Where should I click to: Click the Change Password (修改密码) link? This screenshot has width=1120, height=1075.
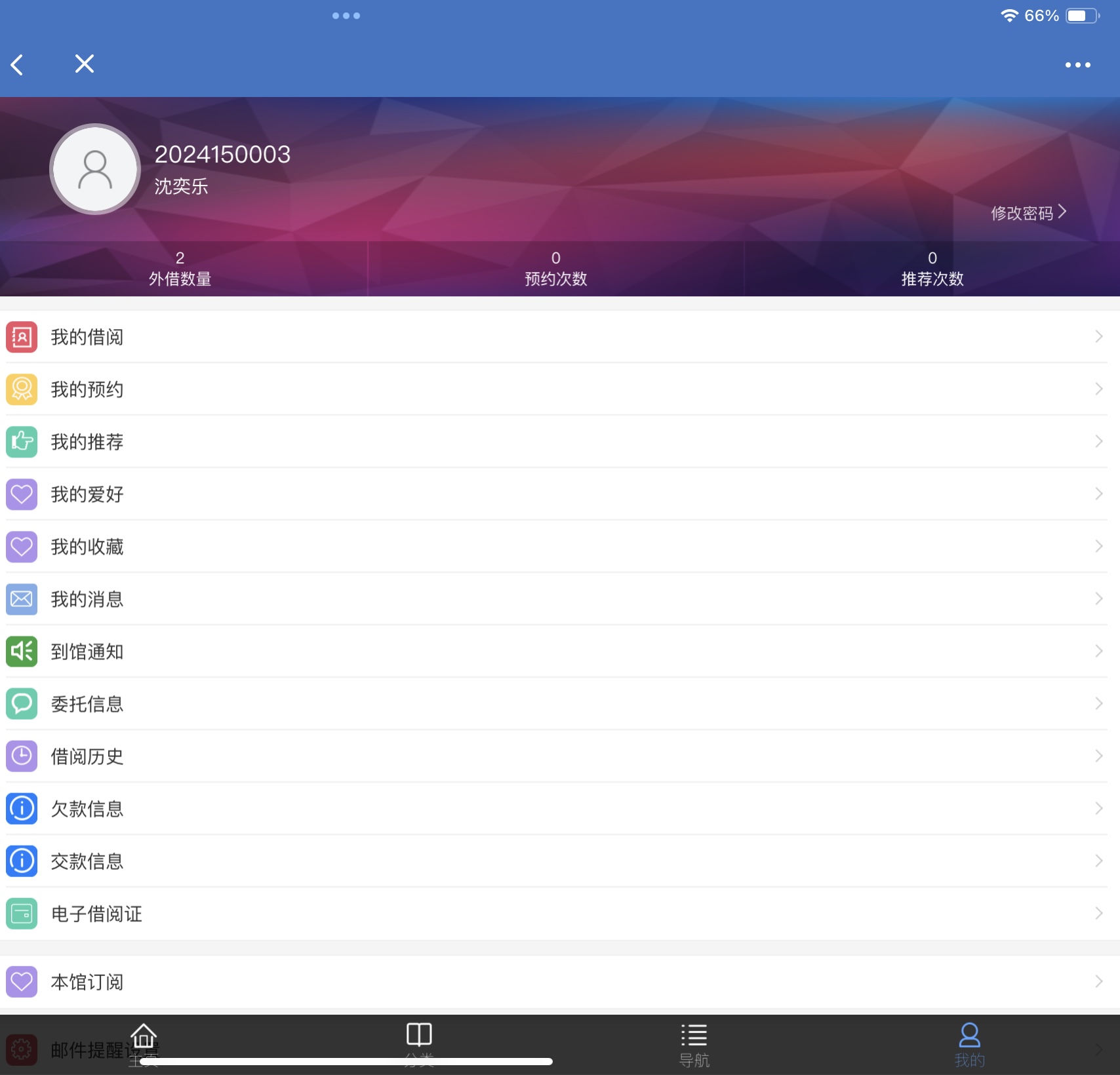tap(1028, 212)
